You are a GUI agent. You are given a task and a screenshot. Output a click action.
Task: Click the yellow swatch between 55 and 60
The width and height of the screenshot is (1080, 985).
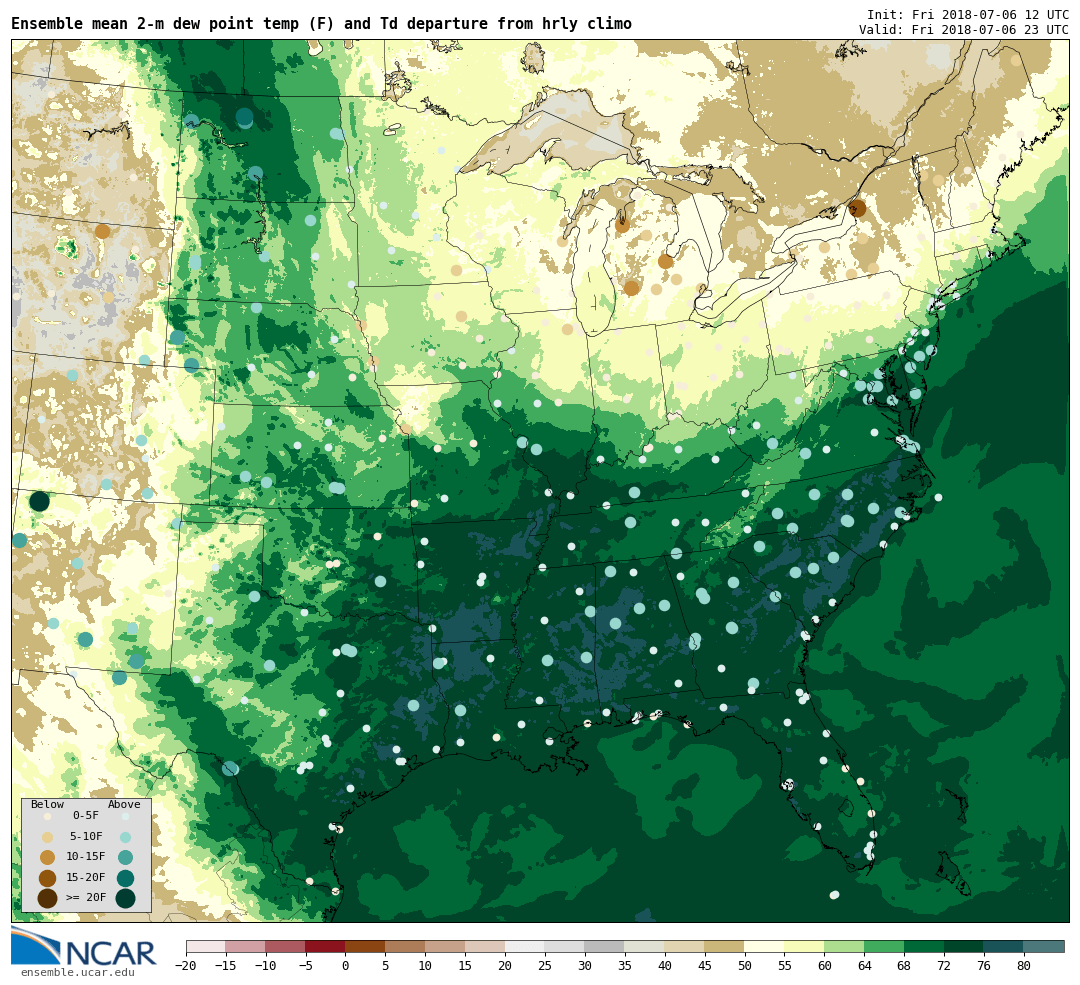(805, 946)
